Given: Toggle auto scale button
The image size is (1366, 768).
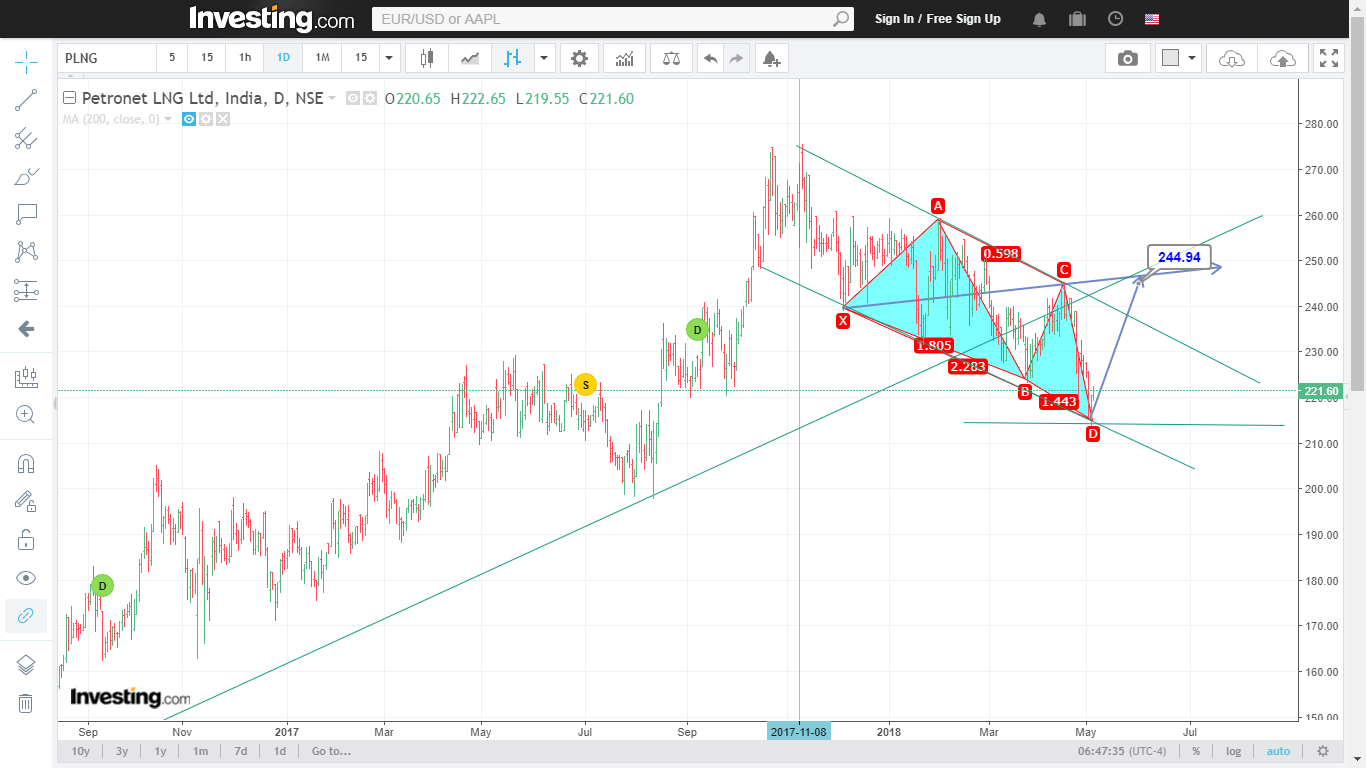Looking at the screenshot, I should coord(1278,751).
